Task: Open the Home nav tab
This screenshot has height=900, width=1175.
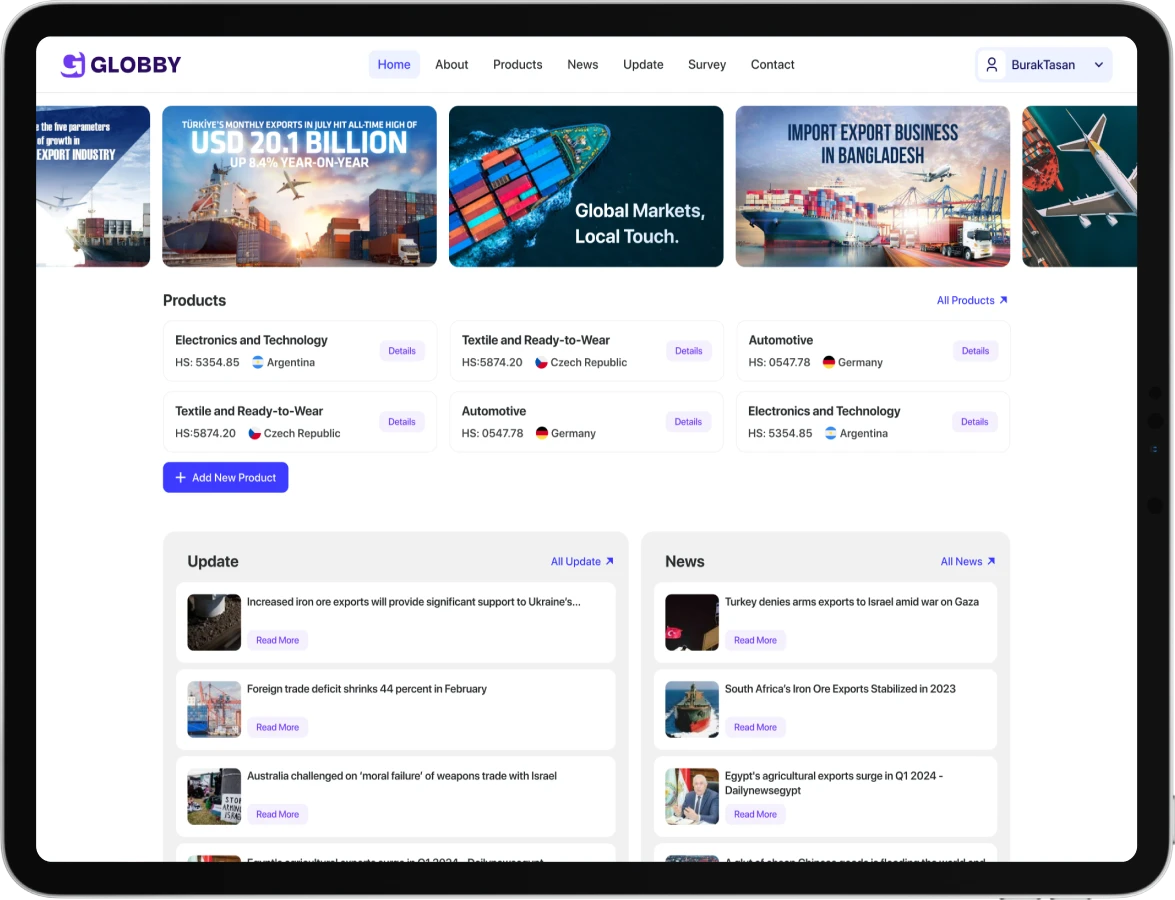Action: pyautogui.click(x=393, y=64)
